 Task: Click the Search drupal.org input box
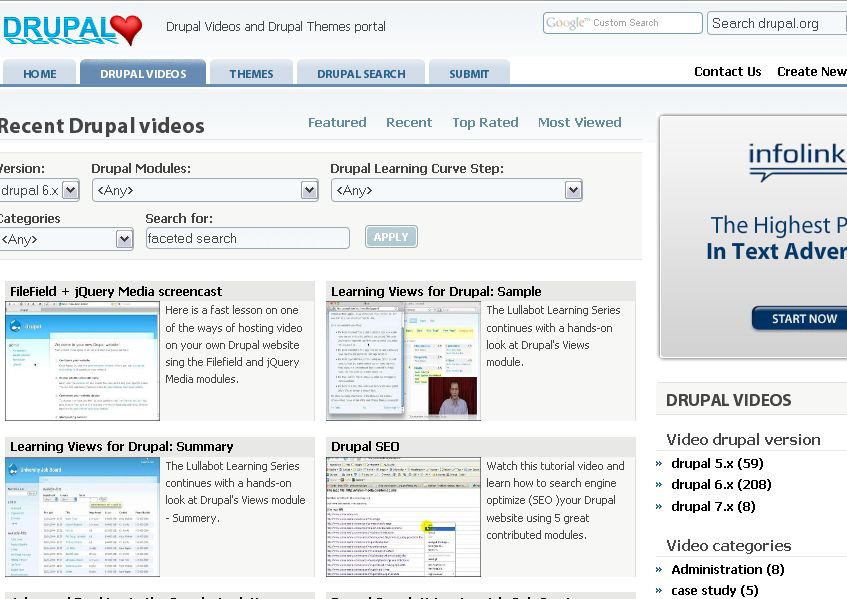click(x=777, y=23)
